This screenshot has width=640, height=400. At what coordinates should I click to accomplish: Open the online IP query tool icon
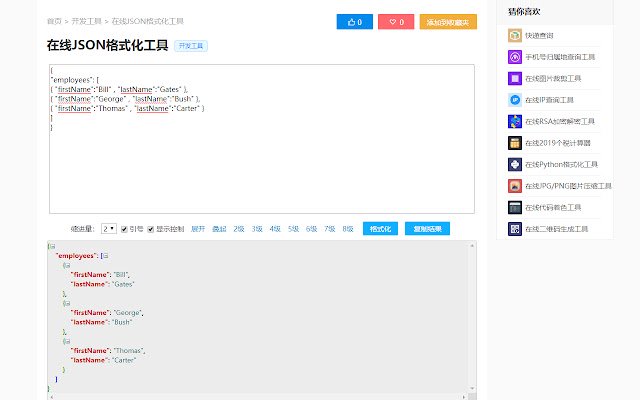[x=515, y=100]
